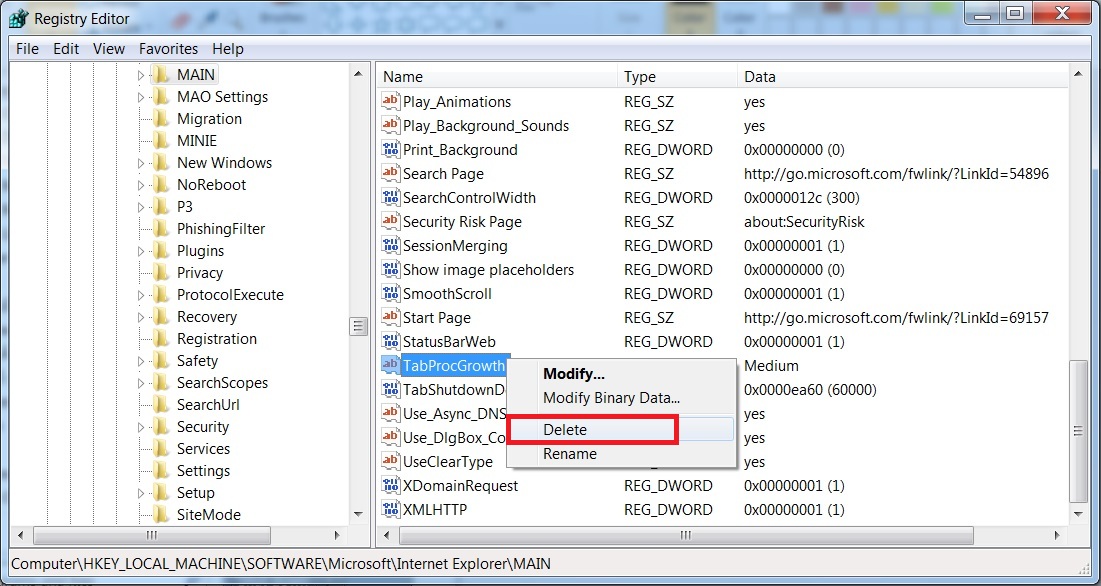Expand the Recovery key arrow
The width and height of the screenshot is (1101, 586).
(x=141, y=317)
